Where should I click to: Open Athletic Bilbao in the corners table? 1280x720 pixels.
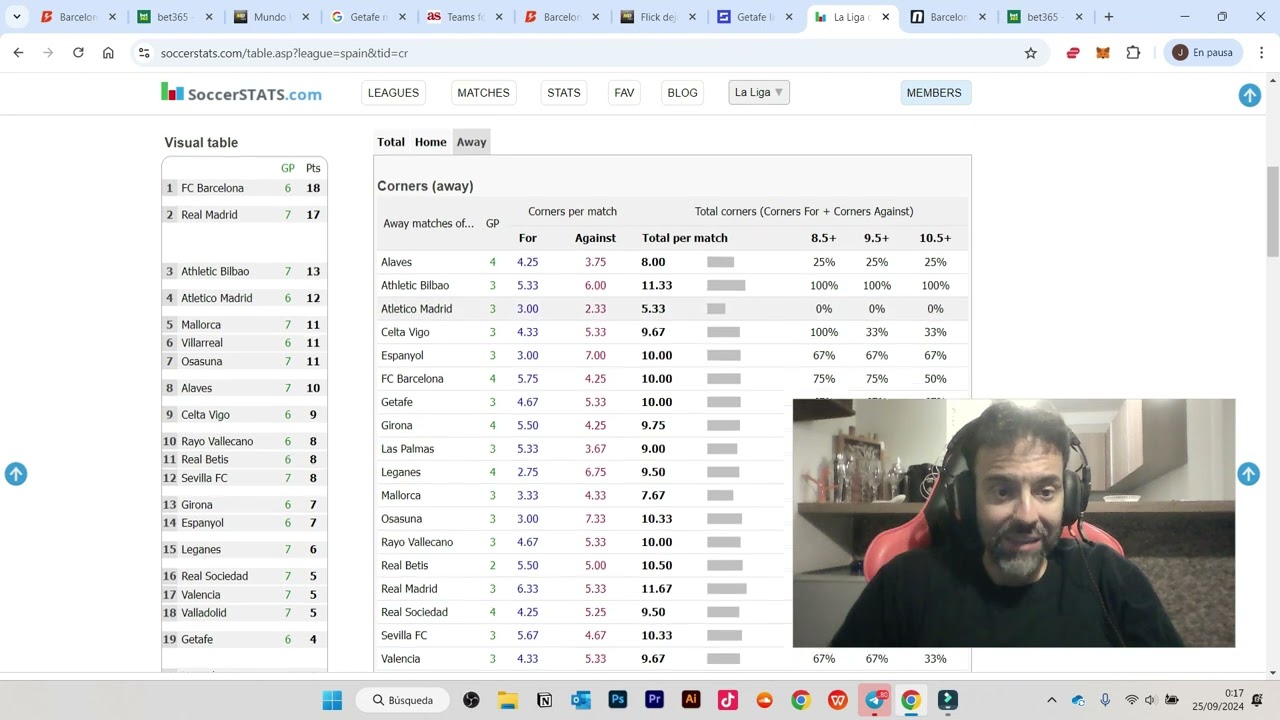tap(415, 285)
